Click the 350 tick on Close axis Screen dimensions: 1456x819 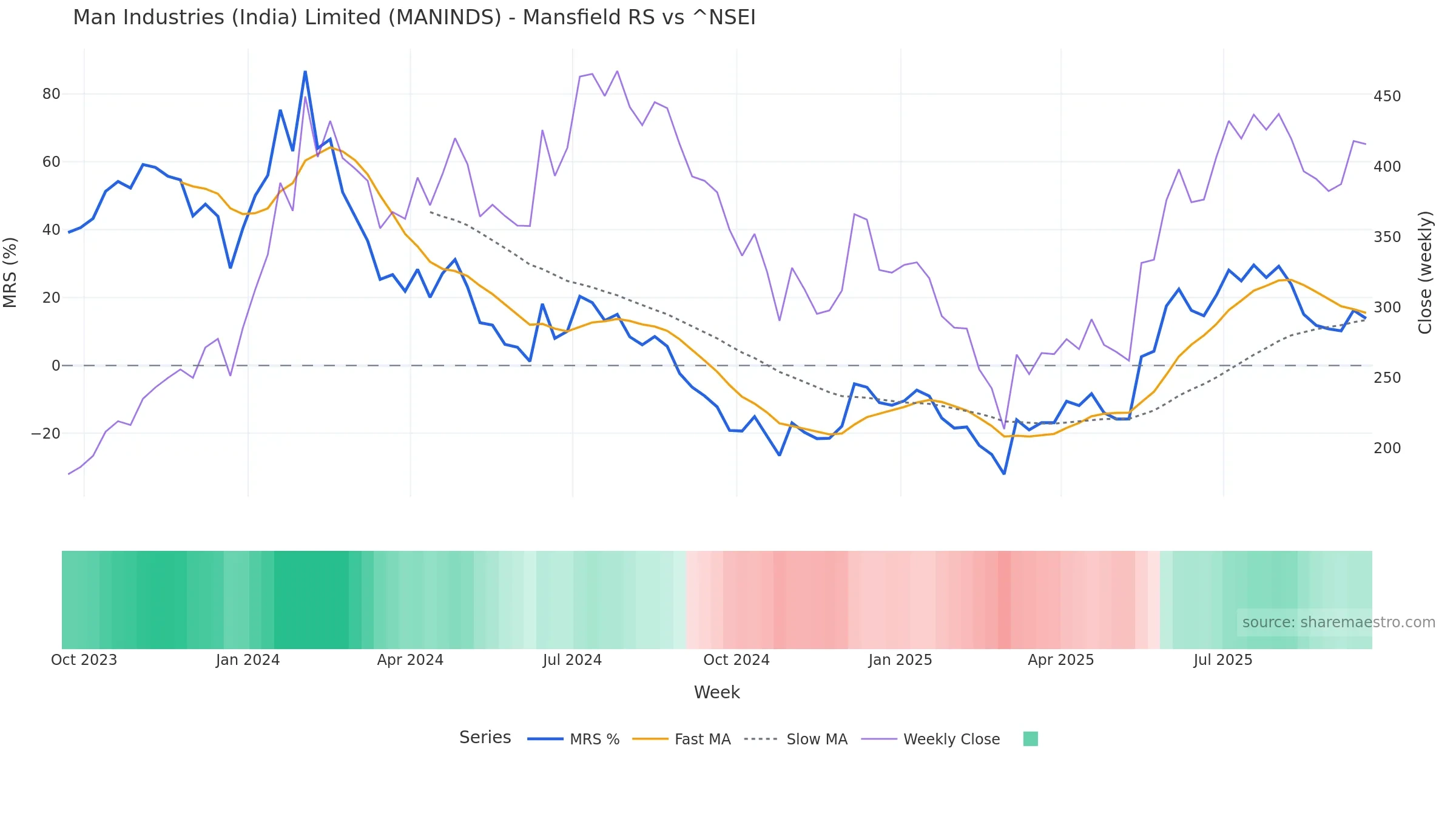point(1387,237)
